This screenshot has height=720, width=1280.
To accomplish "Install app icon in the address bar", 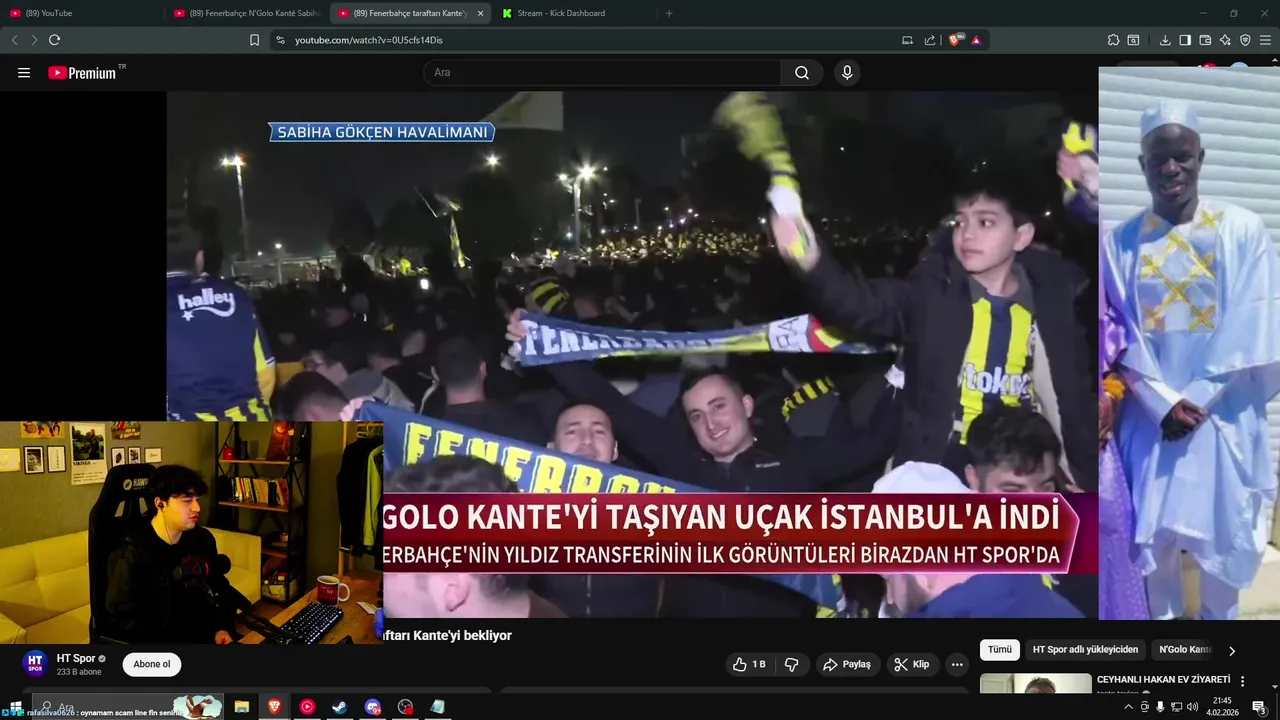I will (907, 40).
